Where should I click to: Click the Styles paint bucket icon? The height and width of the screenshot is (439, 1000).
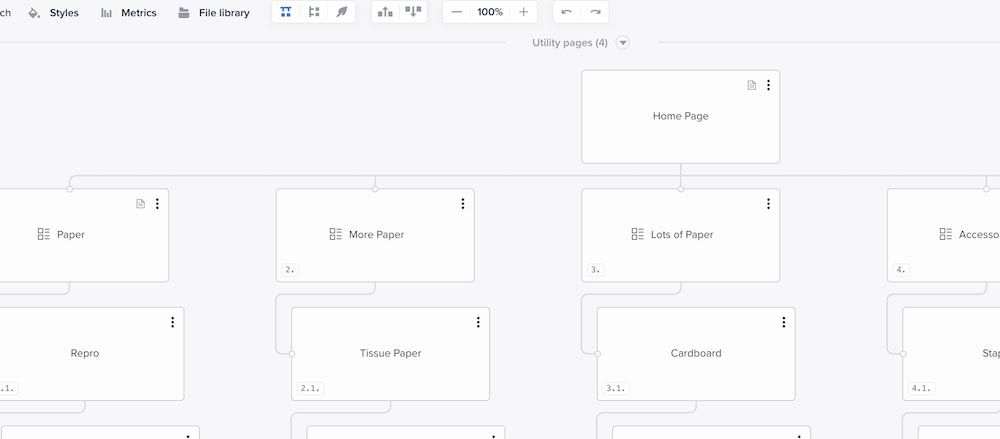(34, 13)
